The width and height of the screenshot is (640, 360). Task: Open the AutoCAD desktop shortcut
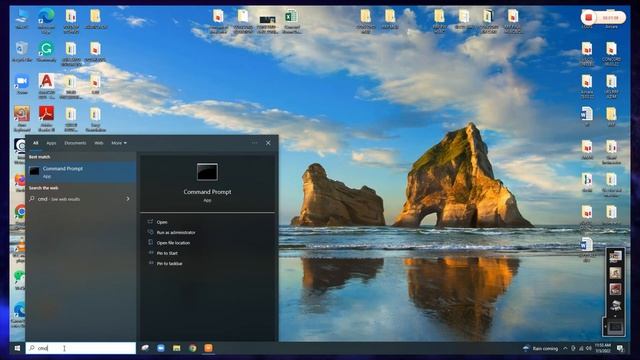click(46, 85)
